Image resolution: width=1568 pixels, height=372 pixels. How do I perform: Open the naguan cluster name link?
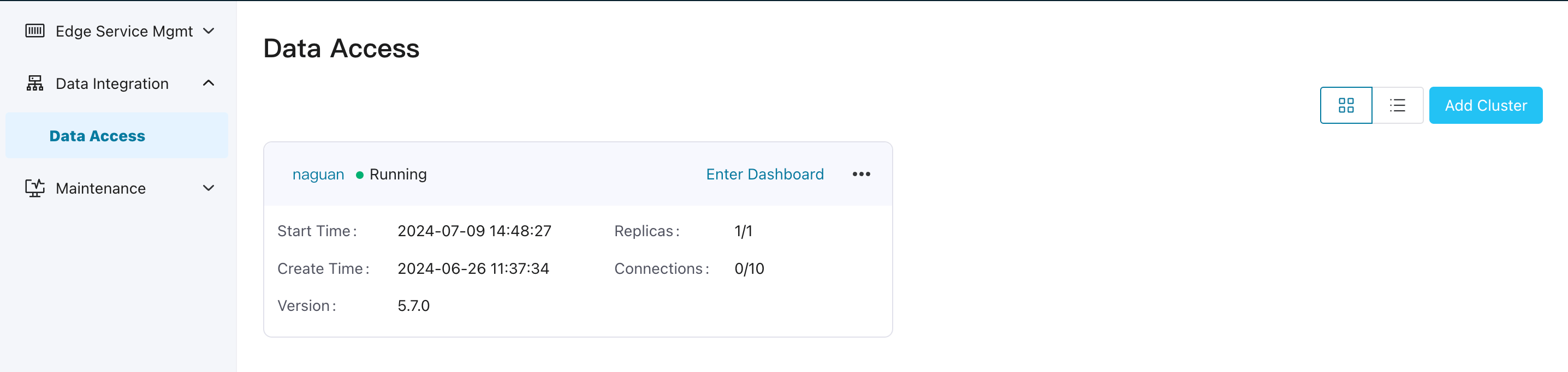[318, 175]
